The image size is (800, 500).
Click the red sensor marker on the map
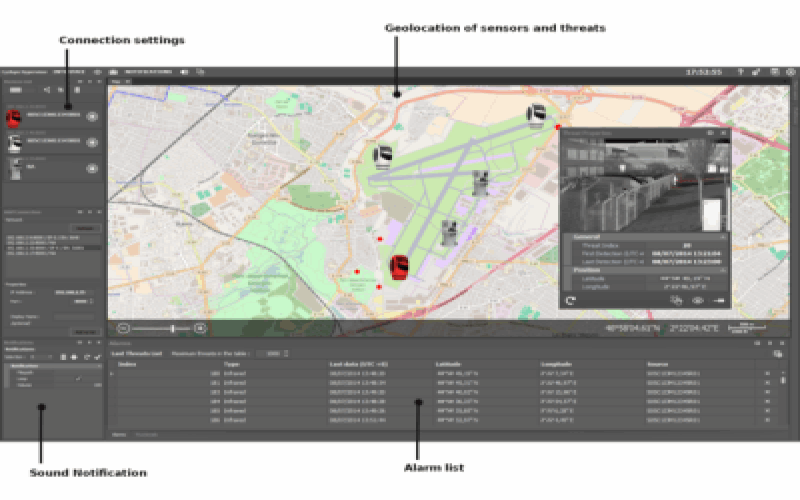(x=399, y=267)
